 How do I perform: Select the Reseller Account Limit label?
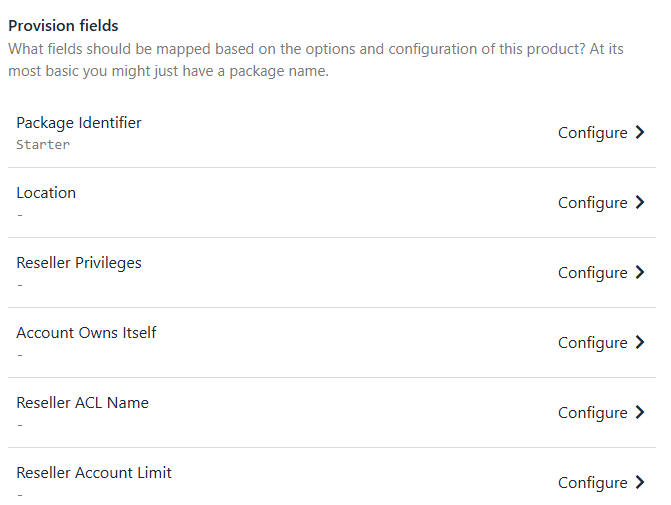(94, 473)
